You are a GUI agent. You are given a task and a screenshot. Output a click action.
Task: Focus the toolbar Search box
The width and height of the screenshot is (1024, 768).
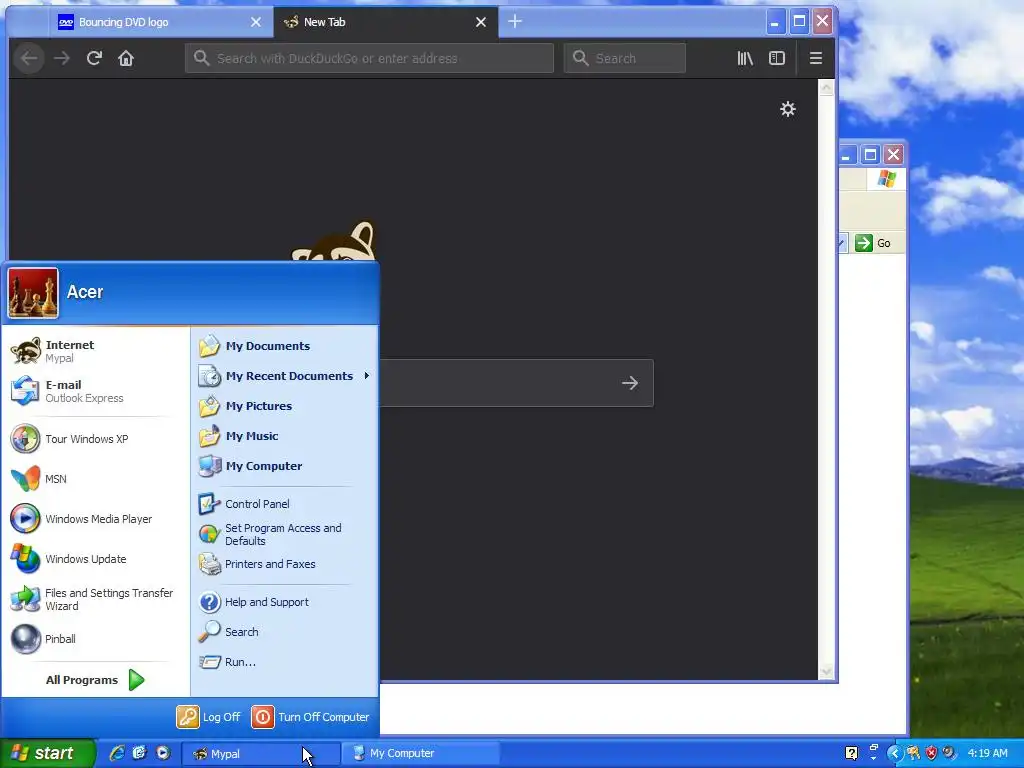(x=624, y=58)
